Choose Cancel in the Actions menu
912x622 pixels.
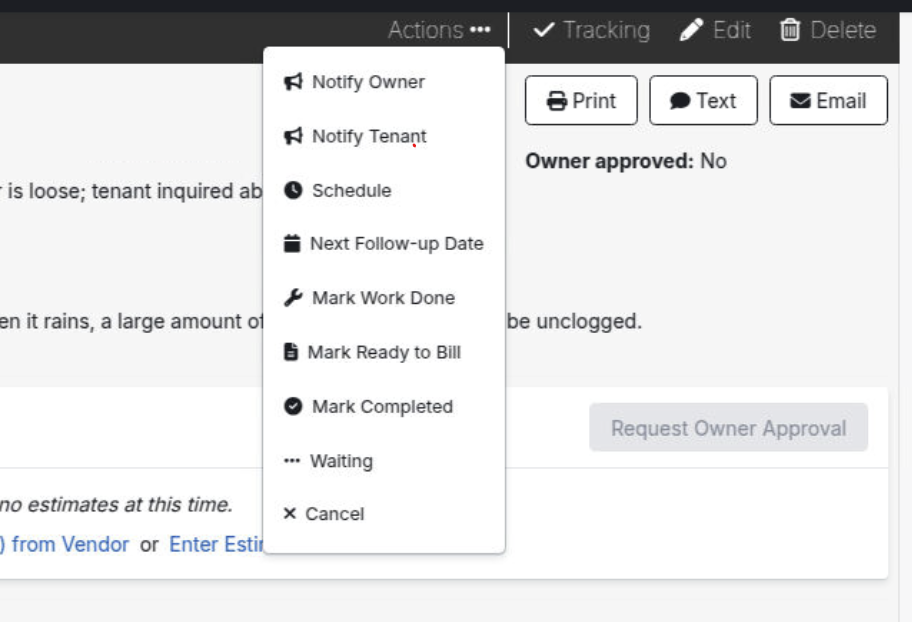[384, 513]
